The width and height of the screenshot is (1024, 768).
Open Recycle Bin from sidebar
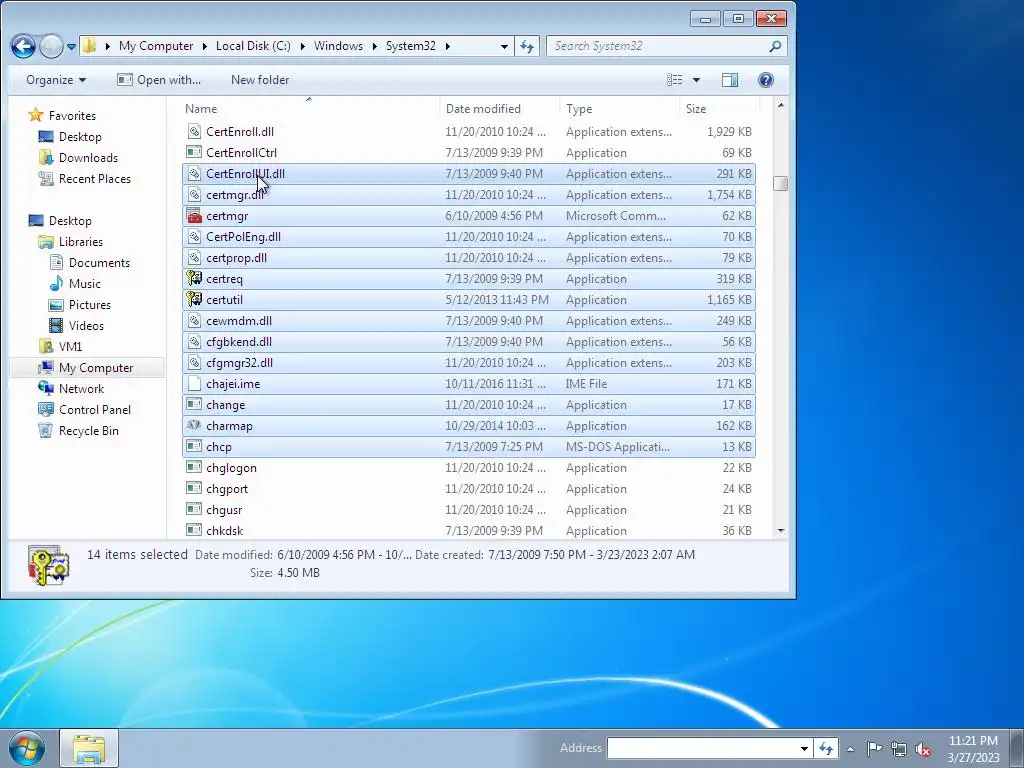(79, 430)
